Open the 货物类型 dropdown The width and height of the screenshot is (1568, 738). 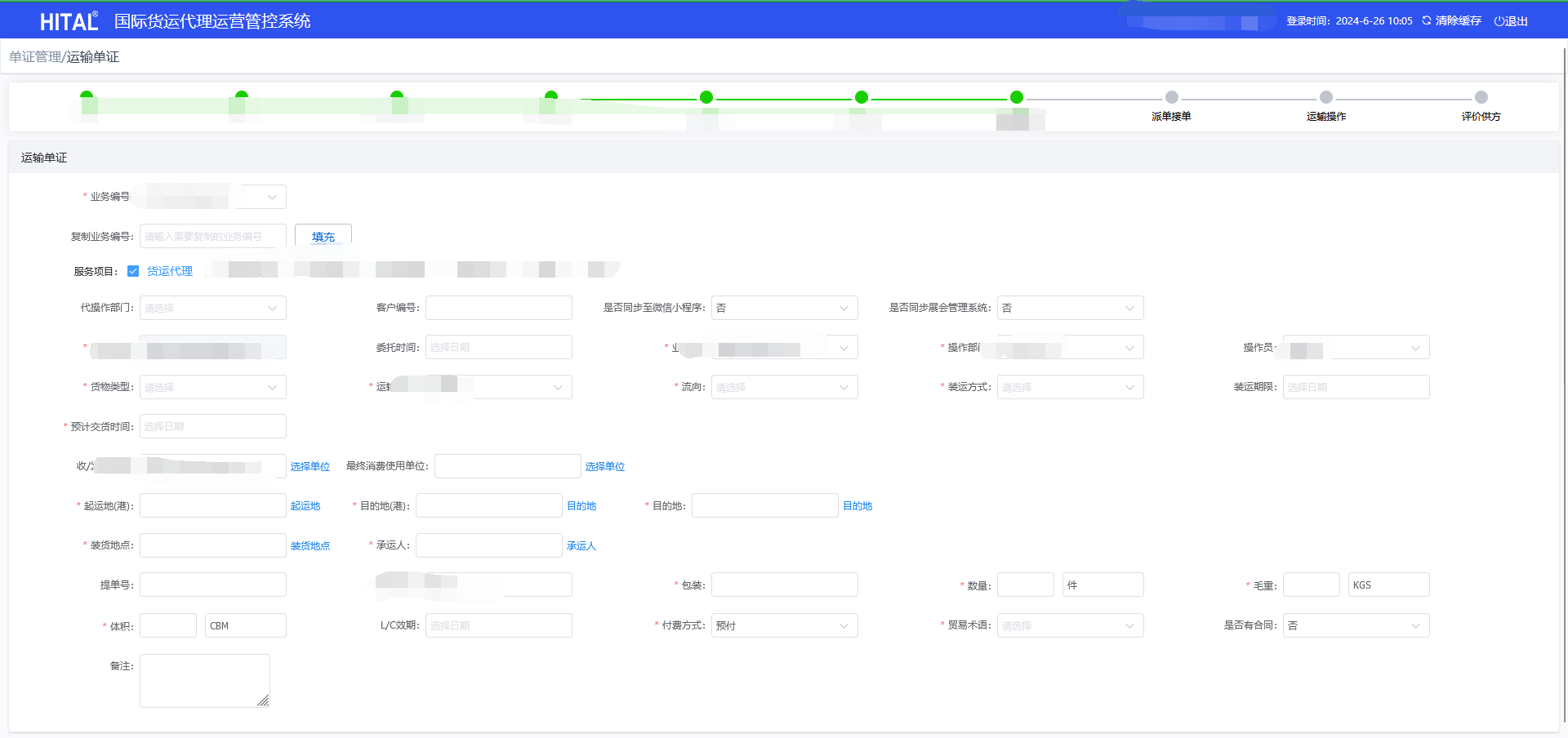coord(213,387)
